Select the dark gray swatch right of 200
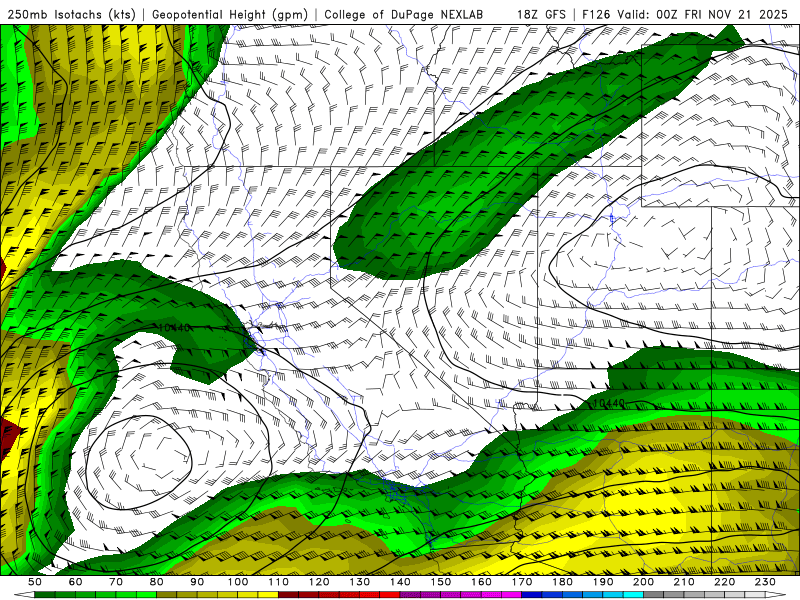 (654, 595)
